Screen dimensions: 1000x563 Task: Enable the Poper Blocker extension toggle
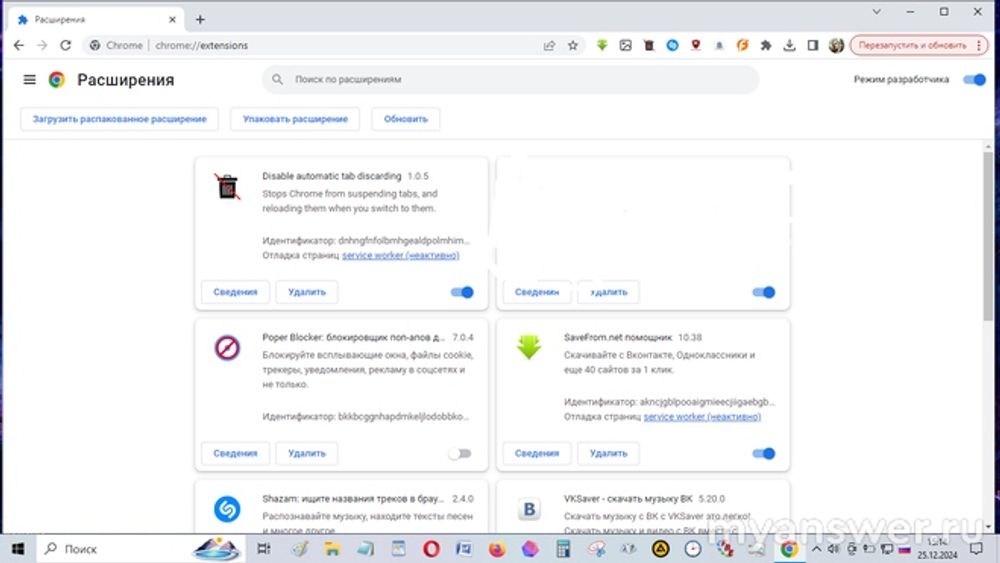[459, 453]
